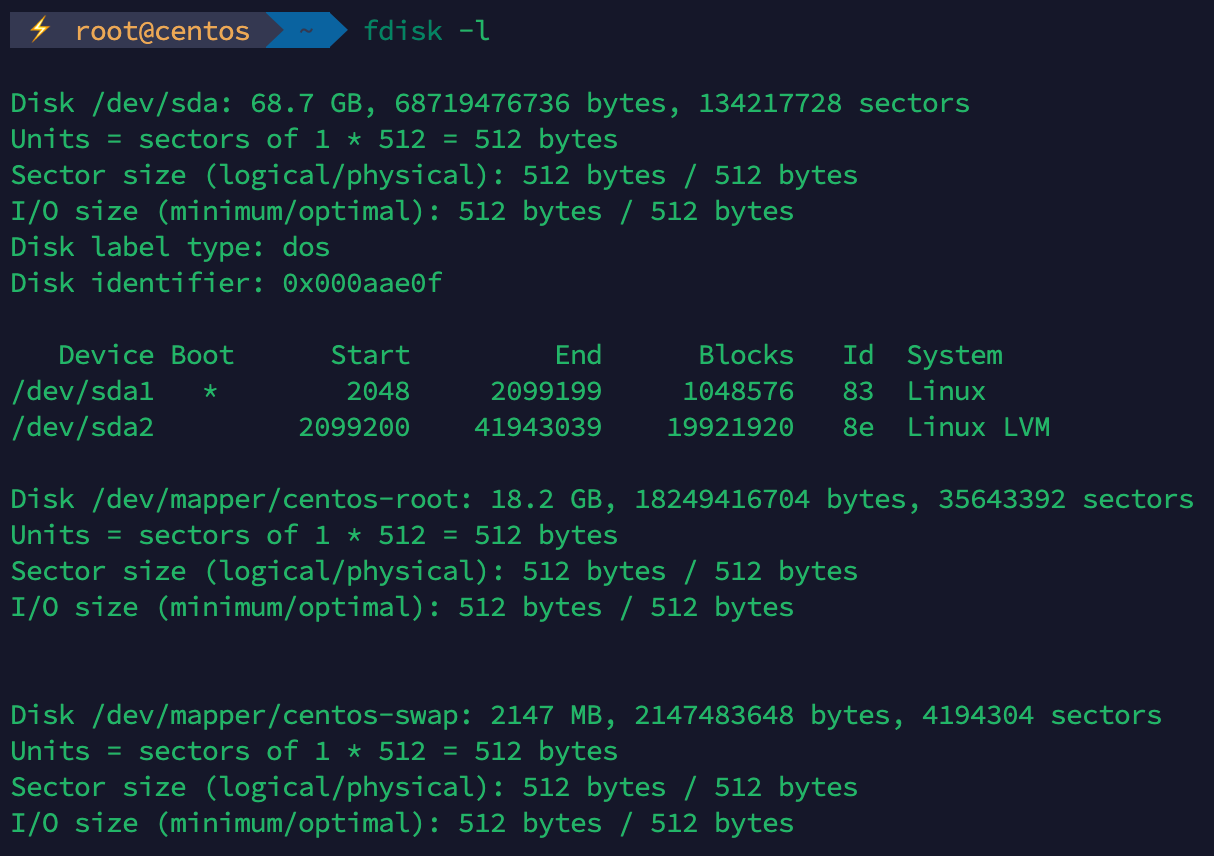The width and height of the screenshot is (1214, 856).
Task: Click the 8e partition Id value
Action: pos(858,427)
